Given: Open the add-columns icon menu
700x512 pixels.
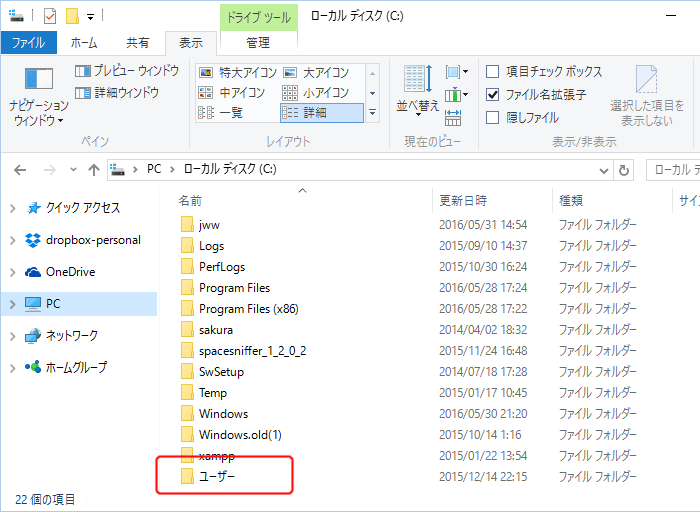Looking at the screenshot, I should coord(456,95).
